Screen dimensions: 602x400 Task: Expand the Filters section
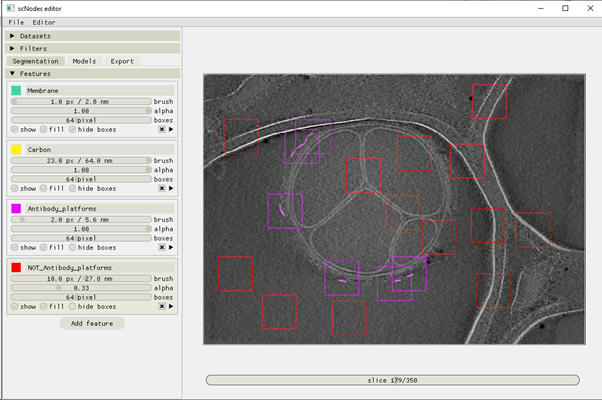tap(93, 48)
